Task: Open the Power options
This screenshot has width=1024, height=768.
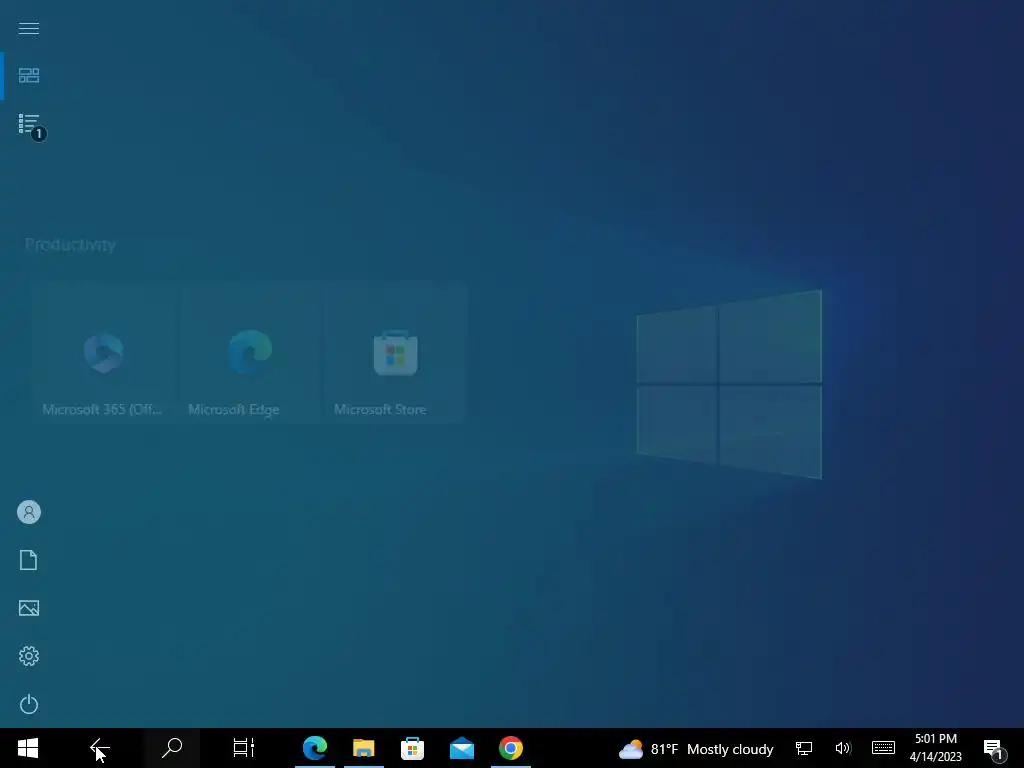Action: point(29,704)
